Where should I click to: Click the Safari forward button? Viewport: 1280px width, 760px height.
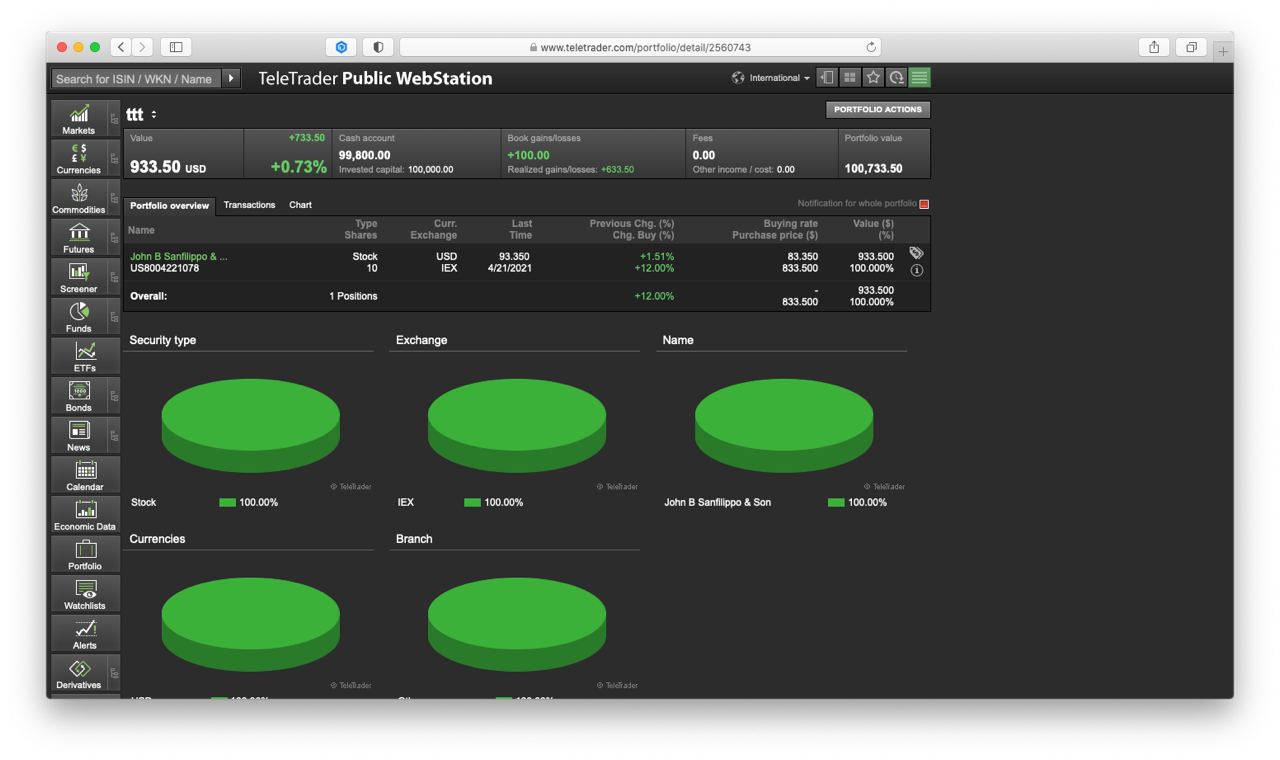pos(144,47)
